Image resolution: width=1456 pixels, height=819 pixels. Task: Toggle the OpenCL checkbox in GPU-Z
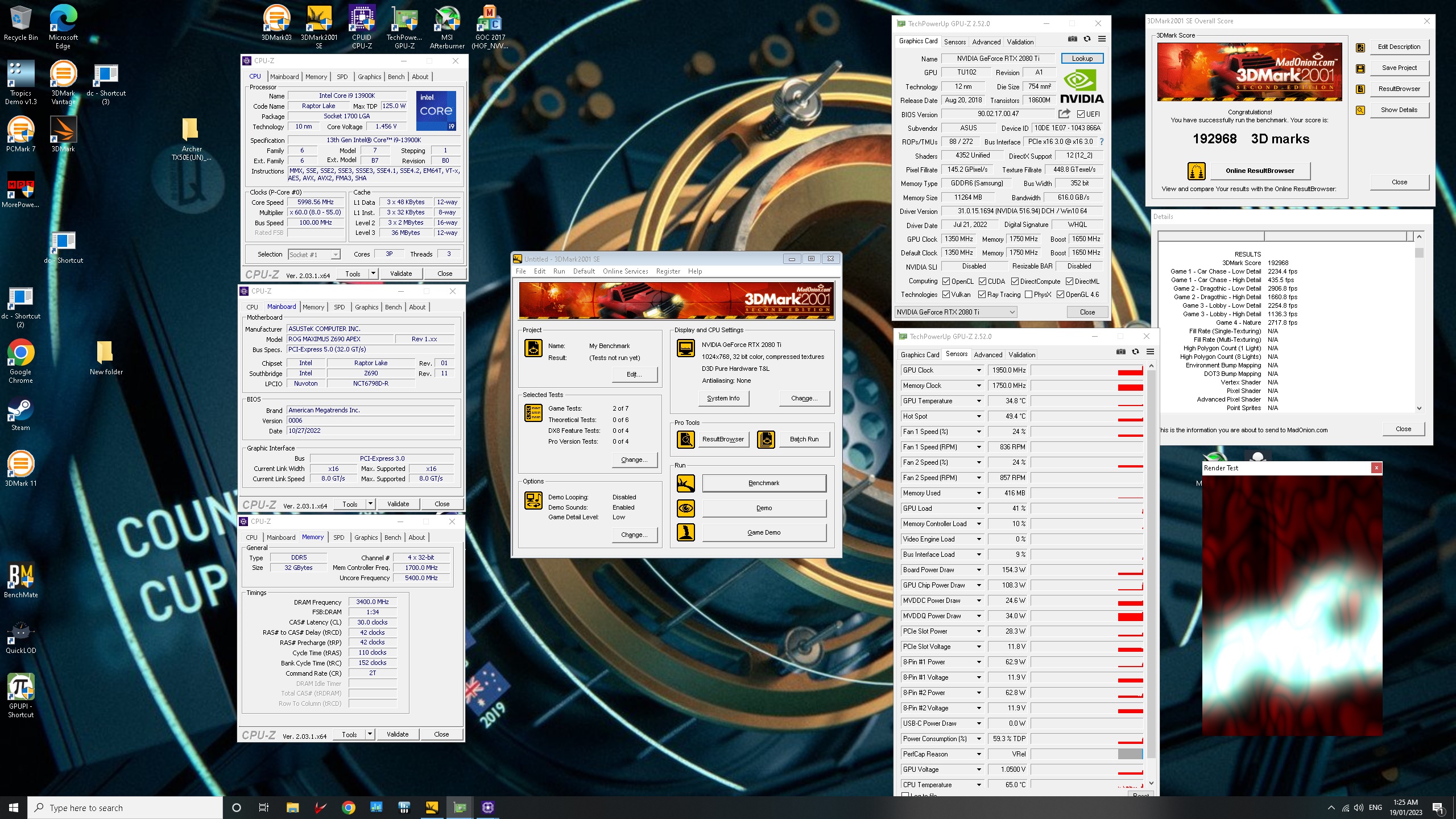[x=946, y=282]
